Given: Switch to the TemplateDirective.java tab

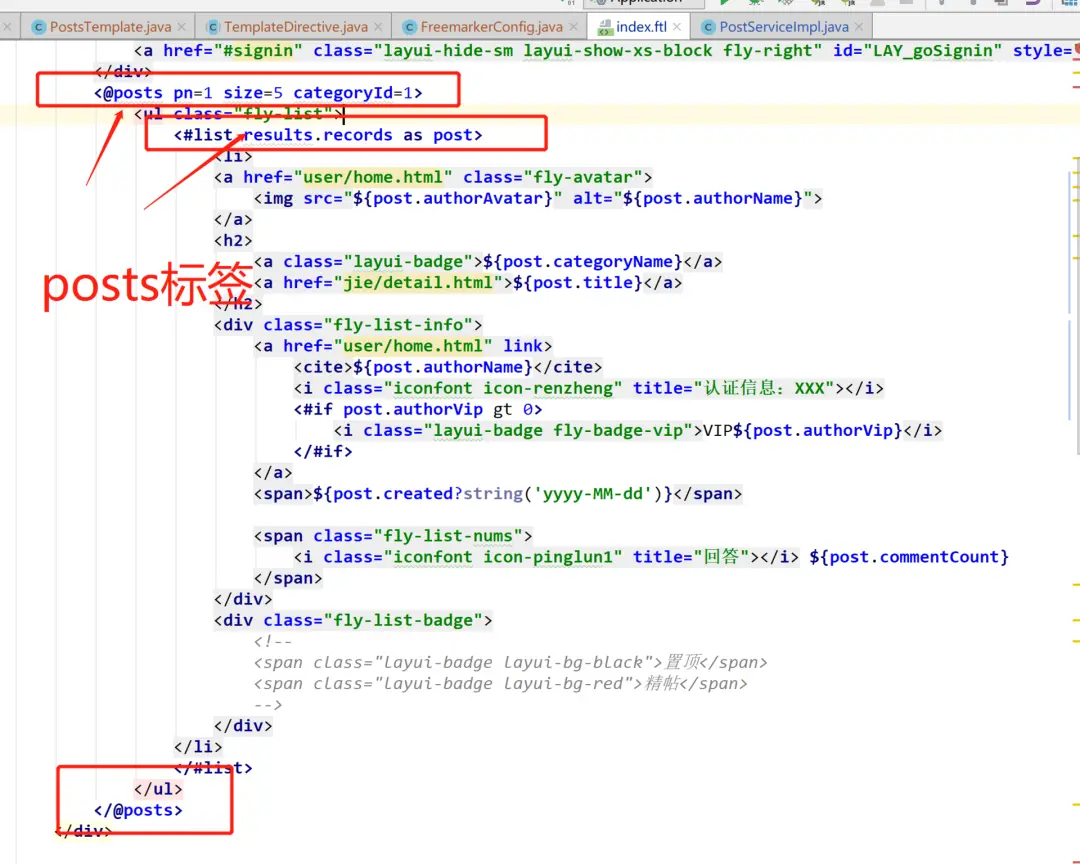Looking at the screenshot, I should tap(295, 27).
